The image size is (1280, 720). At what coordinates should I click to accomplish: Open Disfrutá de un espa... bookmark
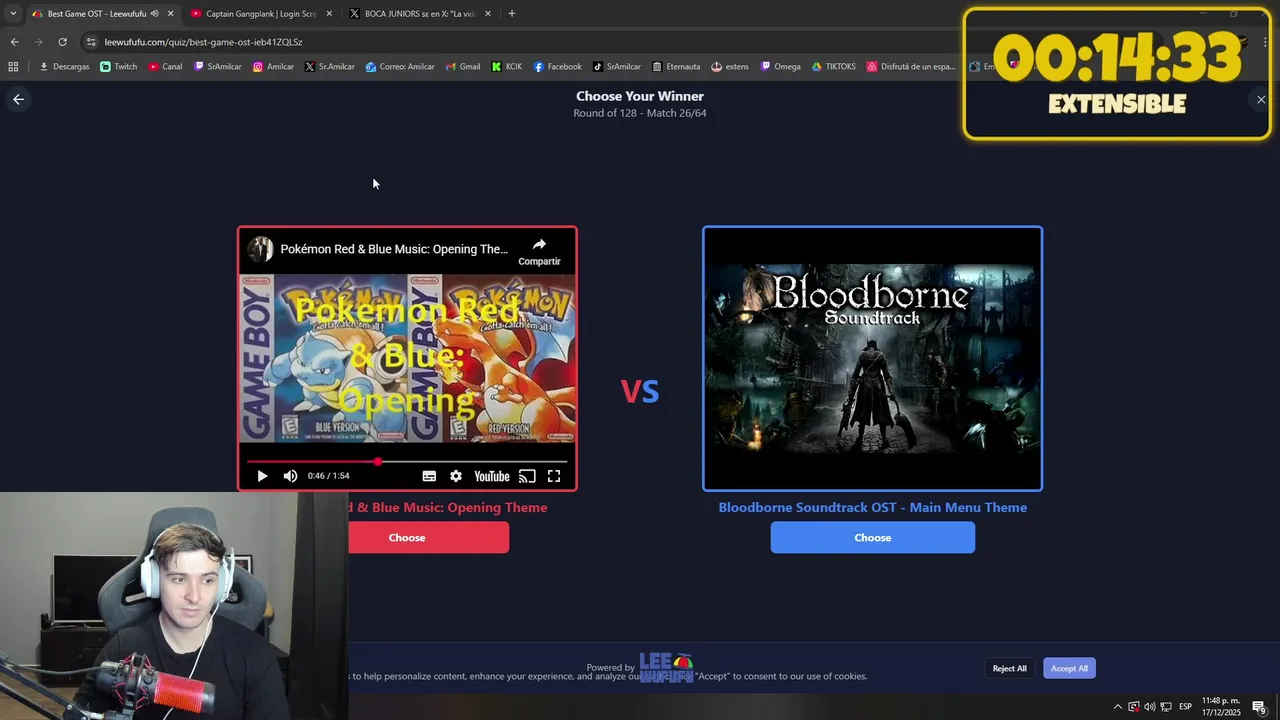[x=911, y=67]
